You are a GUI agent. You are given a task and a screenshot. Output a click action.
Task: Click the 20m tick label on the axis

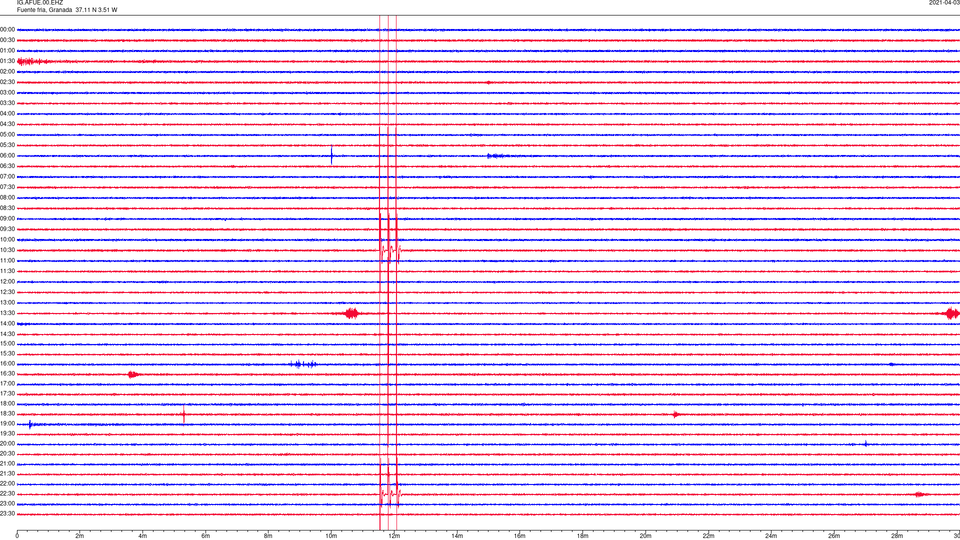coord(645,536)
